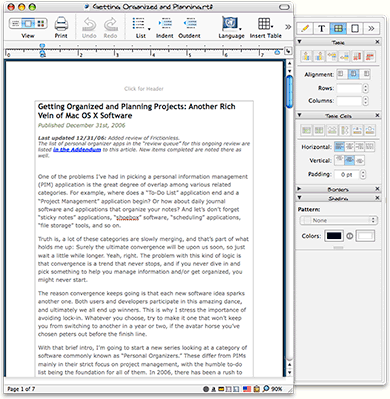390x399 pixels.
Task: Set cell Horizontal alignment to center
Action: 350,147
